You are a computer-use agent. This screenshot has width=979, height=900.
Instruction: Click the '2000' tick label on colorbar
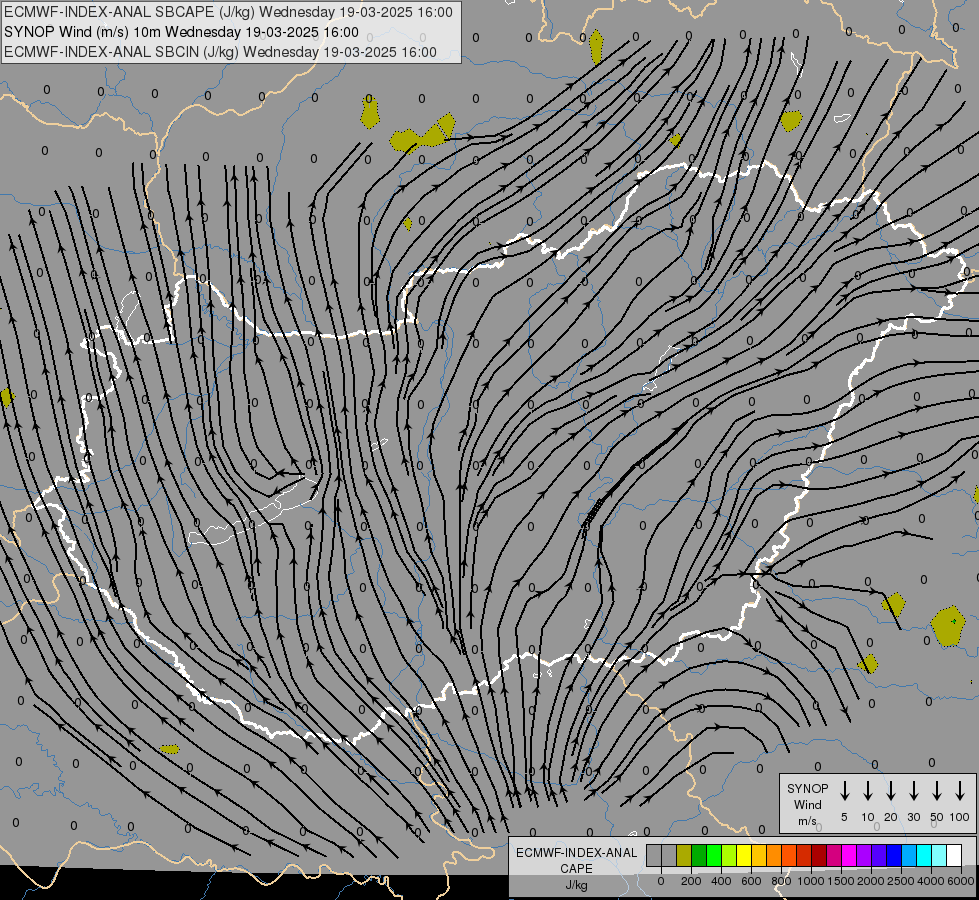coord(871,881)
